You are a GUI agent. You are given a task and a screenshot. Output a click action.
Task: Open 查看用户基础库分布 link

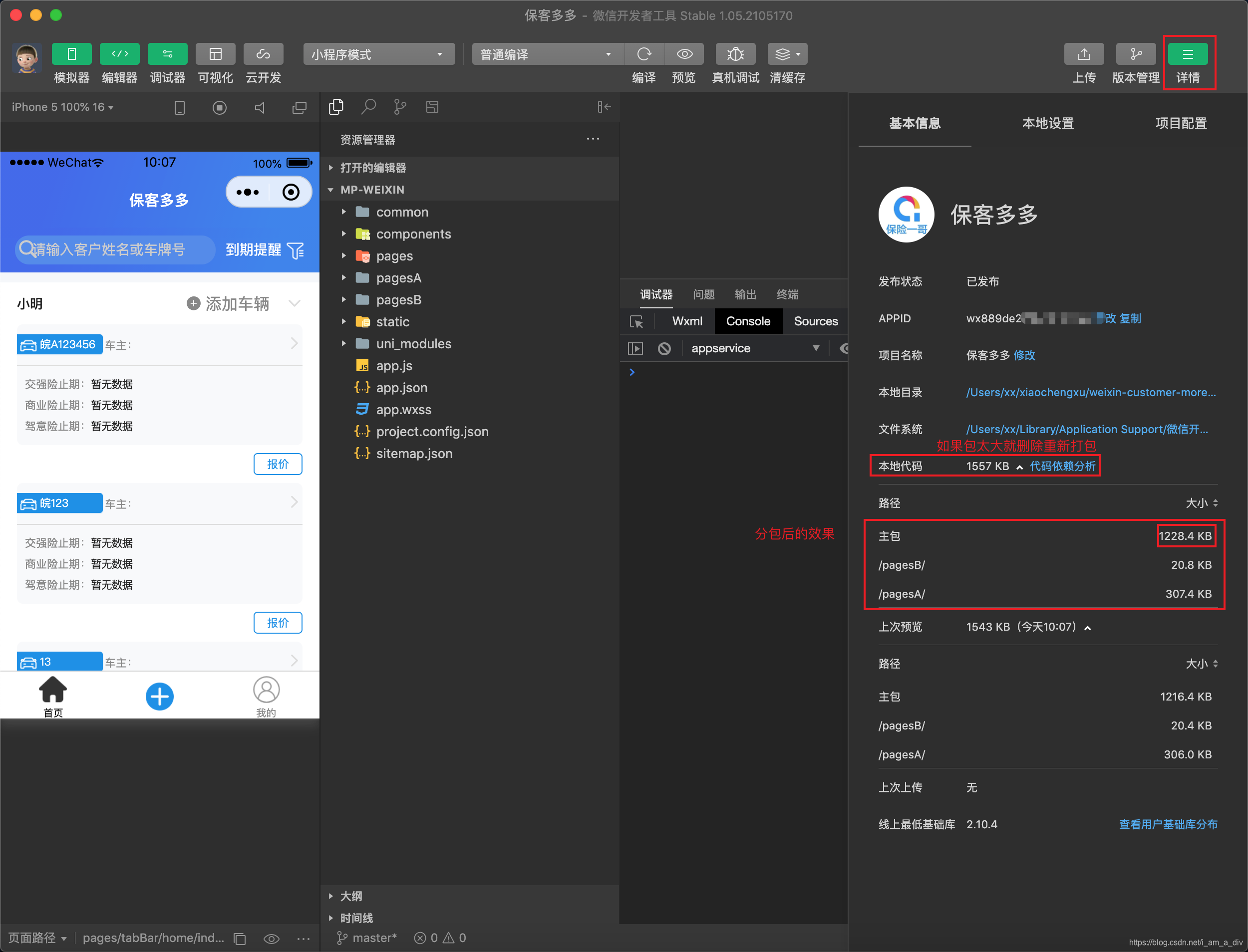coord(1168,824)
